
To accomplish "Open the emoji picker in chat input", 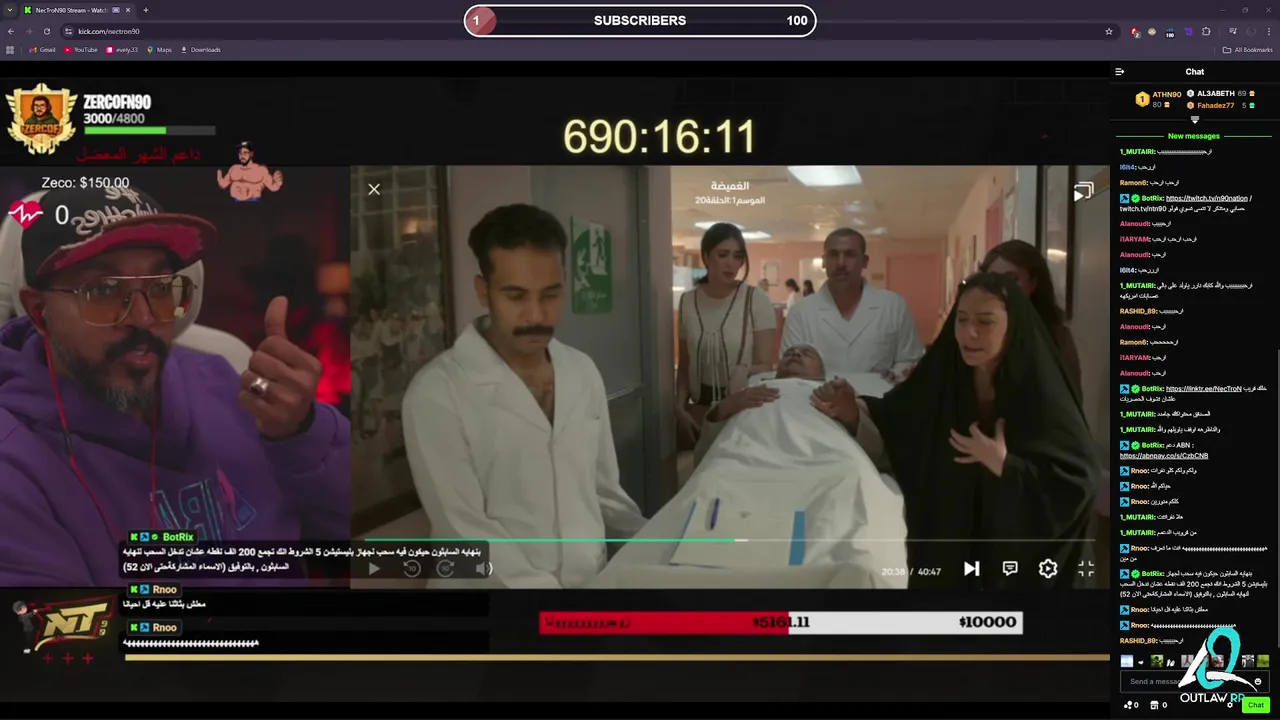I will pos(1258,682).
